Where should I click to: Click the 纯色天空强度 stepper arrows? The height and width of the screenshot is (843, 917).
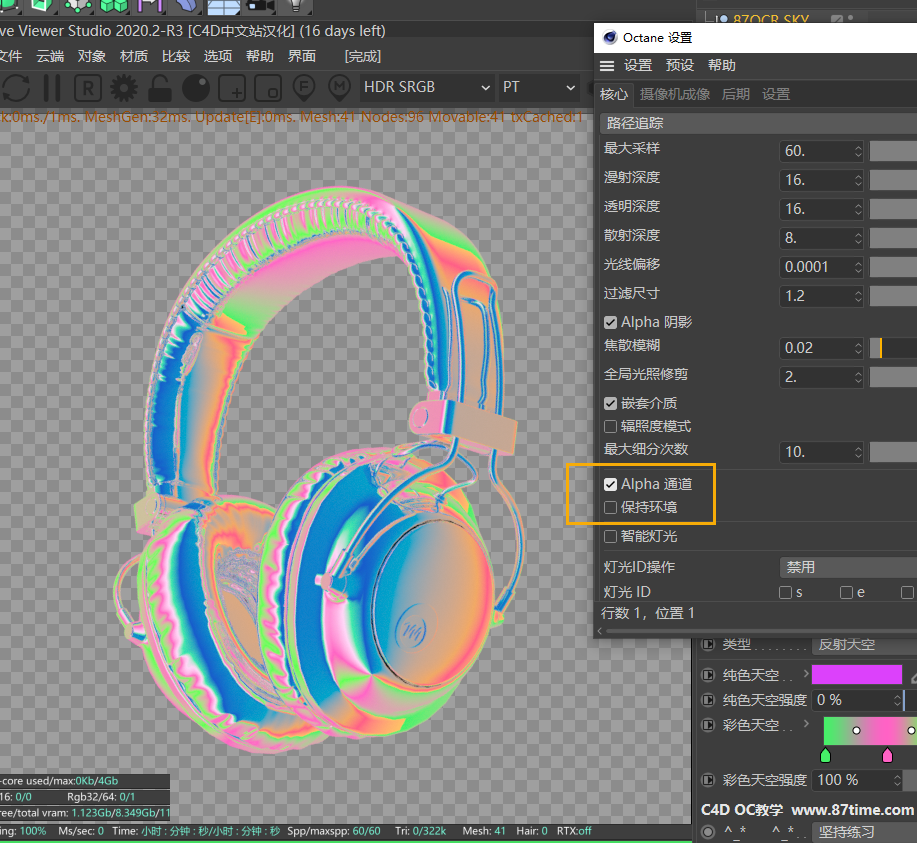[x=897, y=700]
